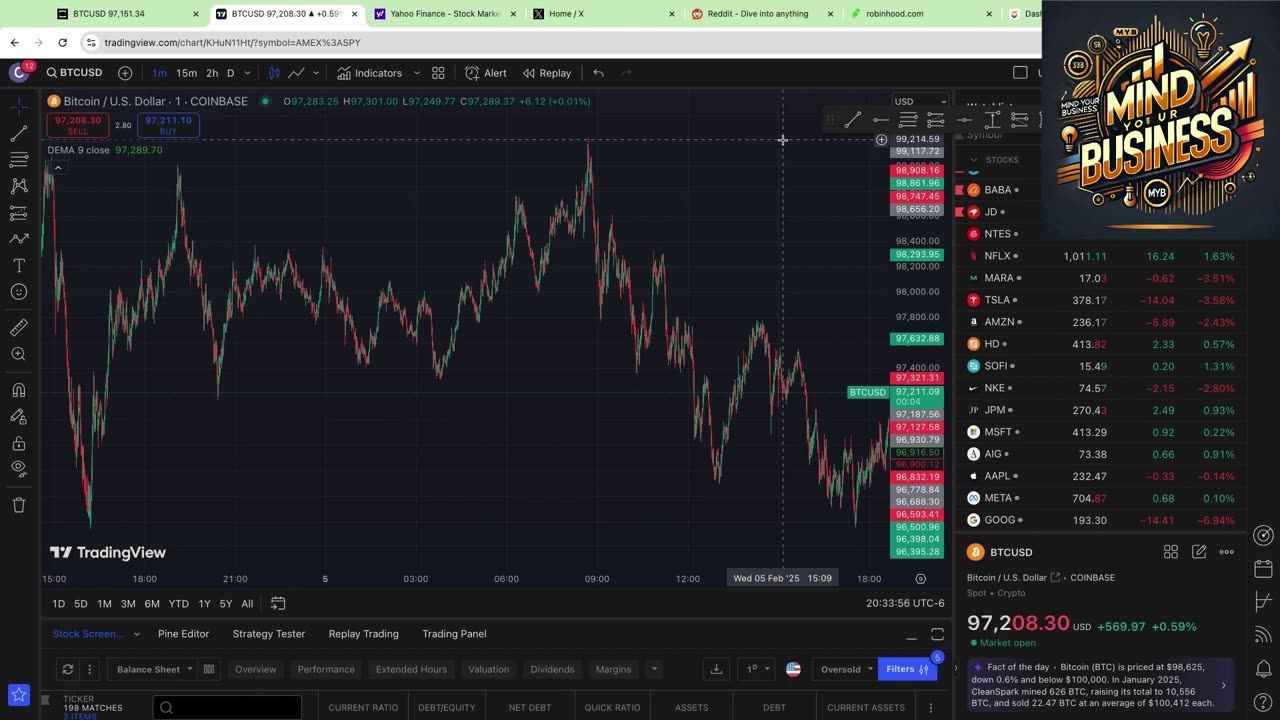Export screener data with download icon
The image size is (1280, 720).
point(716,669)
